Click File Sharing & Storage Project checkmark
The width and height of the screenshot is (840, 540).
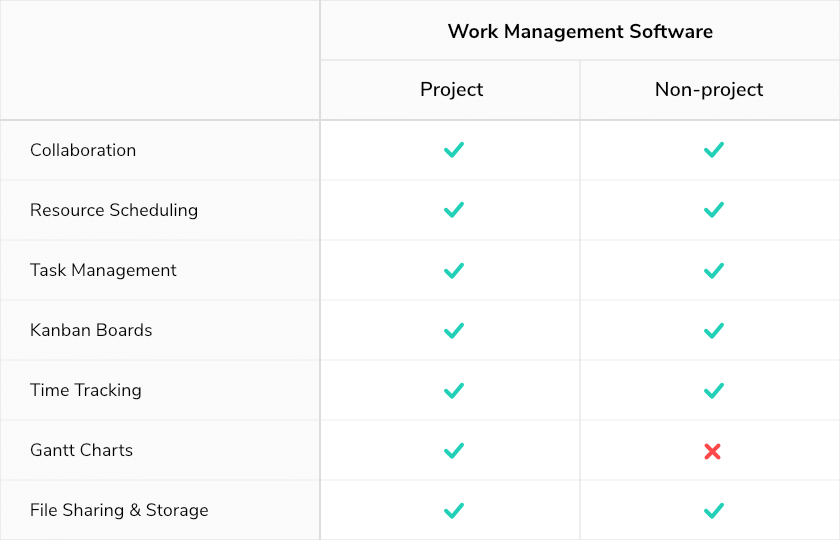pos(454,511)
